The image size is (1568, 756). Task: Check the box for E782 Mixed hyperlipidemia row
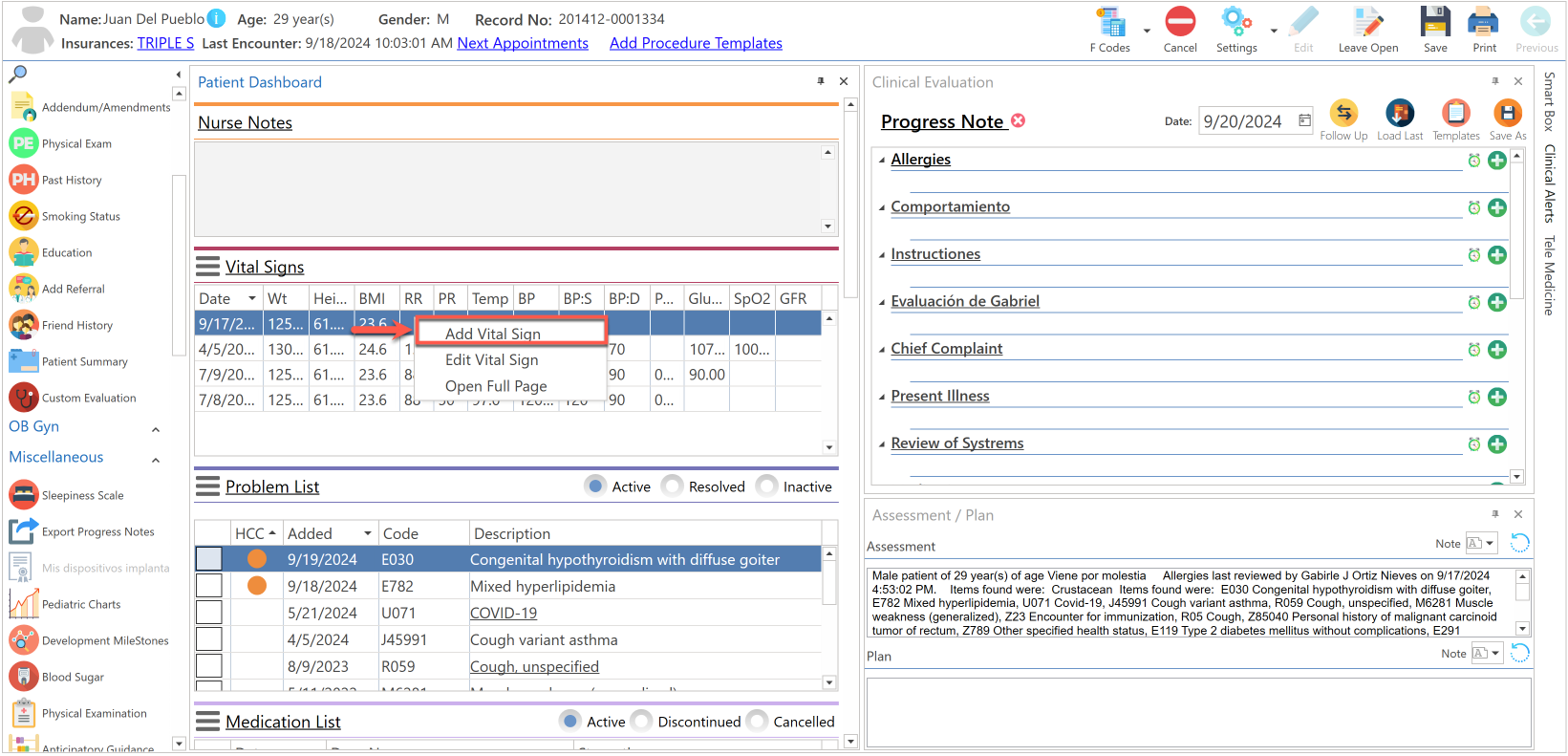coord(208,585)
